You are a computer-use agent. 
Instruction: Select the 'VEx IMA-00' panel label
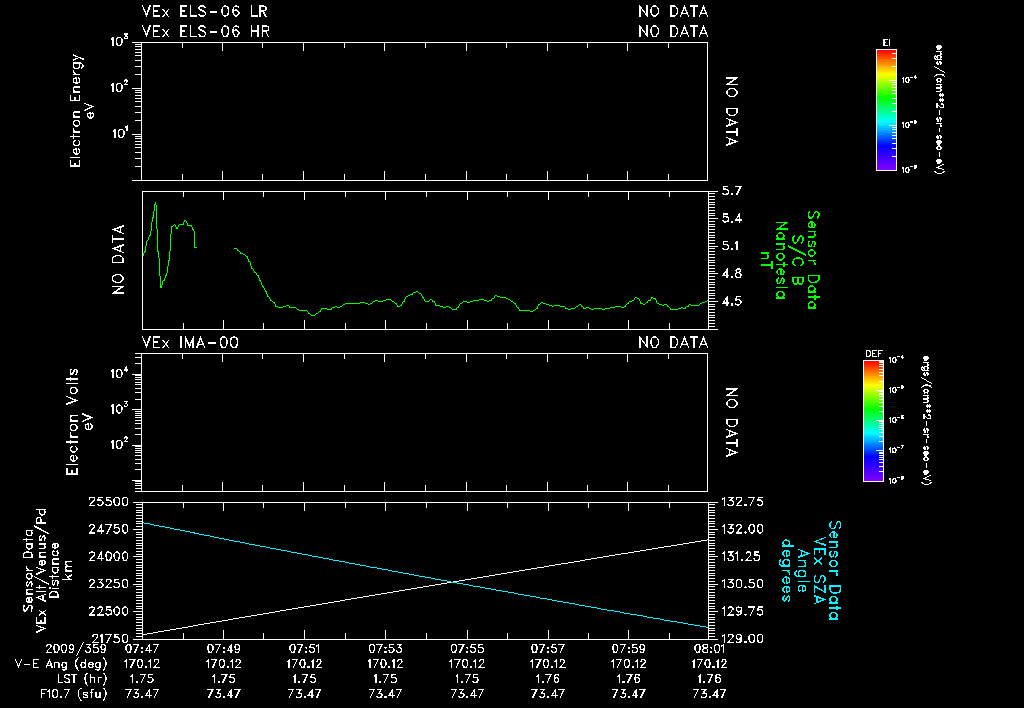point(190,343)
